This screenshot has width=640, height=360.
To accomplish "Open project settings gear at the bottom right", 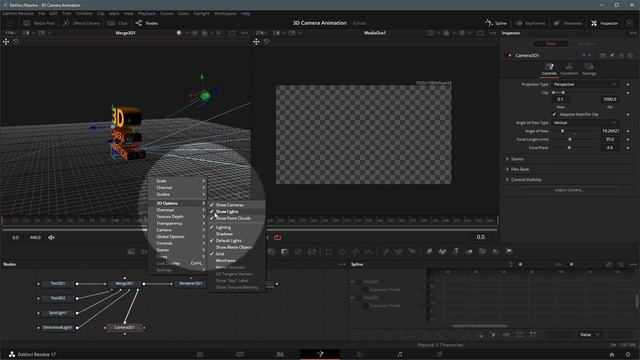I will click(x=629, y=354).
